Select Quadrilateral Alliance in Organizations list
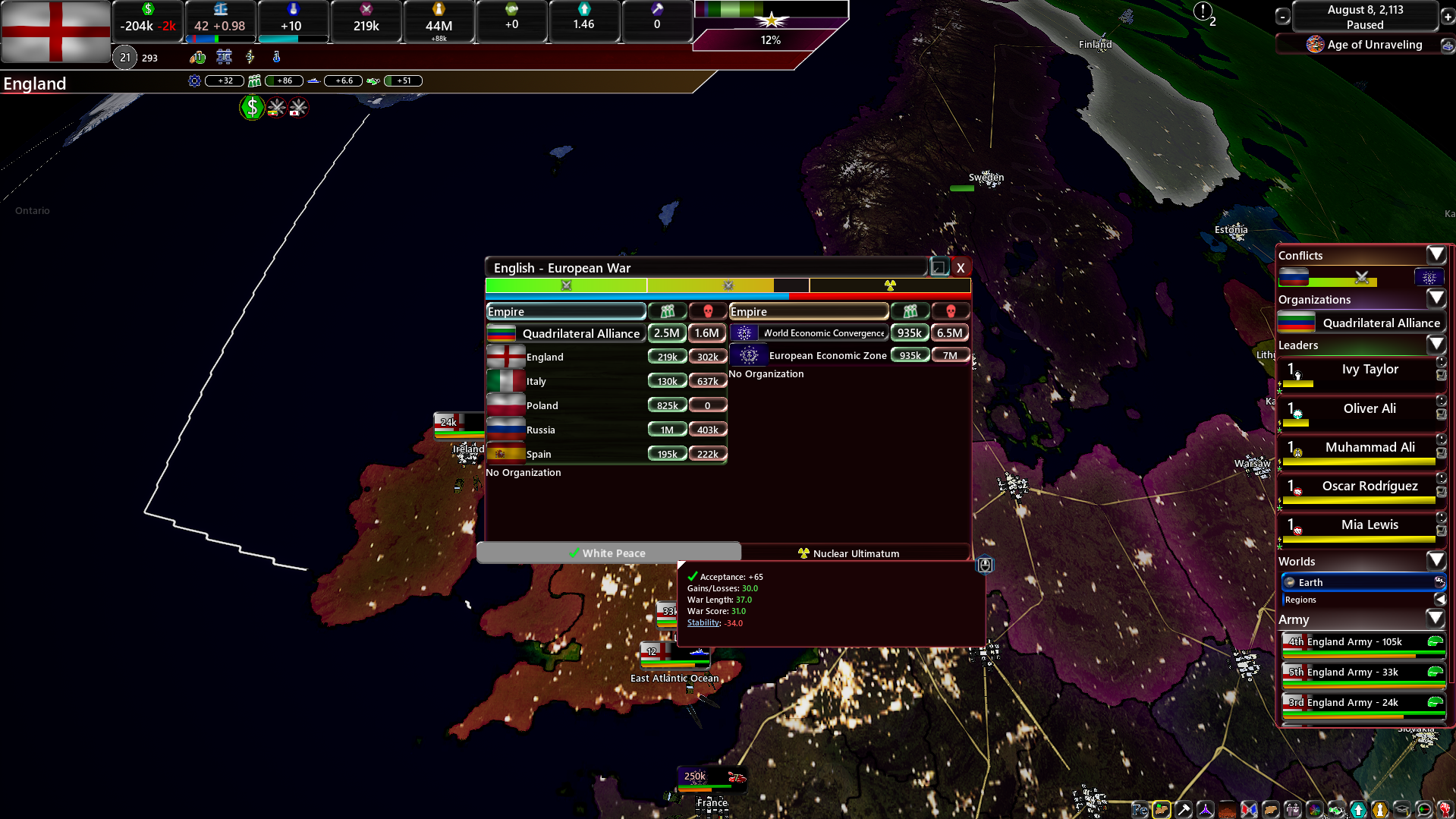 coord(1362,323)
